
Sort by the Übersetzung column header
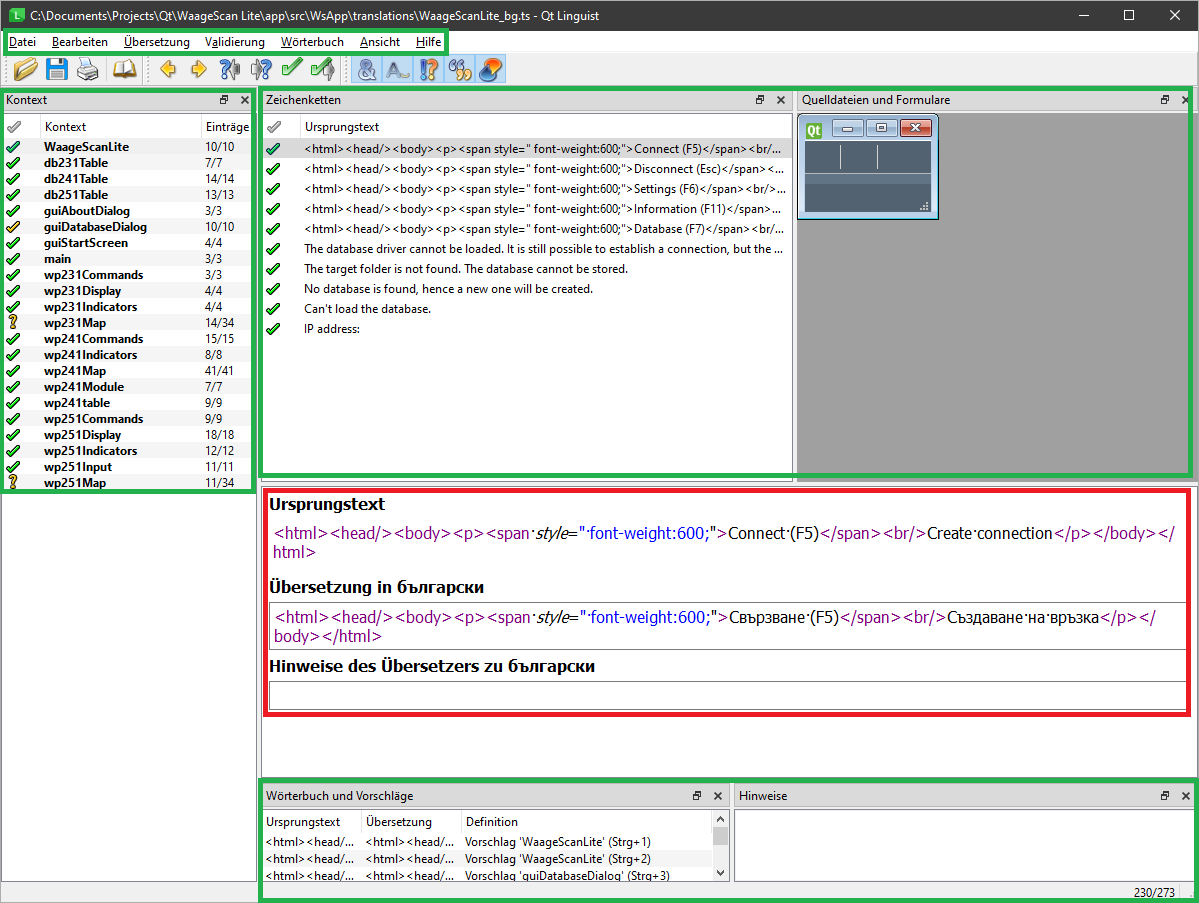(x=411, y=822)
